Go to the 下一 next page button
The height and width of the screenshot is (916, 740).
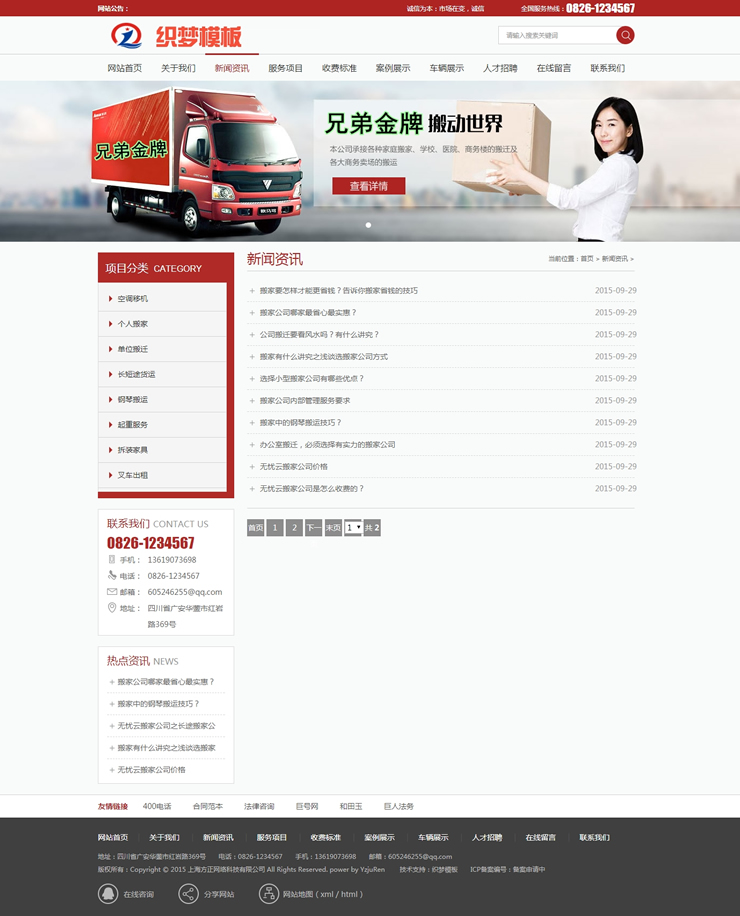tap(313, 527)
